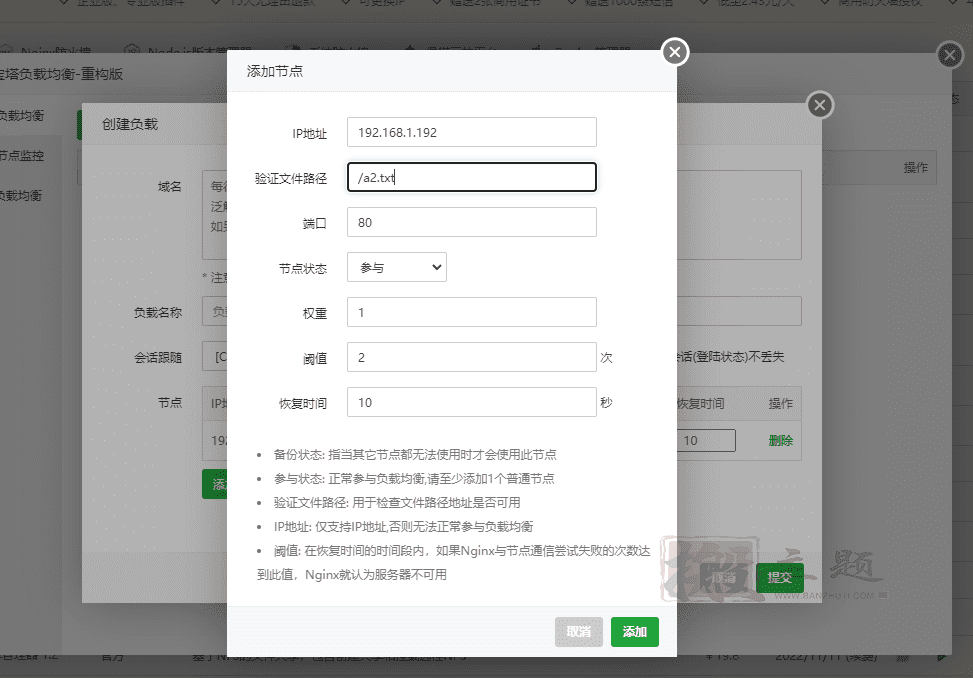The image size is (973, 678).
Task: Click 删除 link in node row
Action: (x=781, y=440)
